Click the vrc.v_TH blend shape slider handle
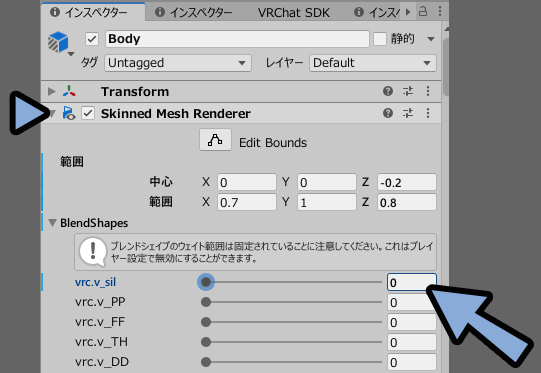Screen dimensions: 541x373 pyautogui.click(x=206, y=342)
